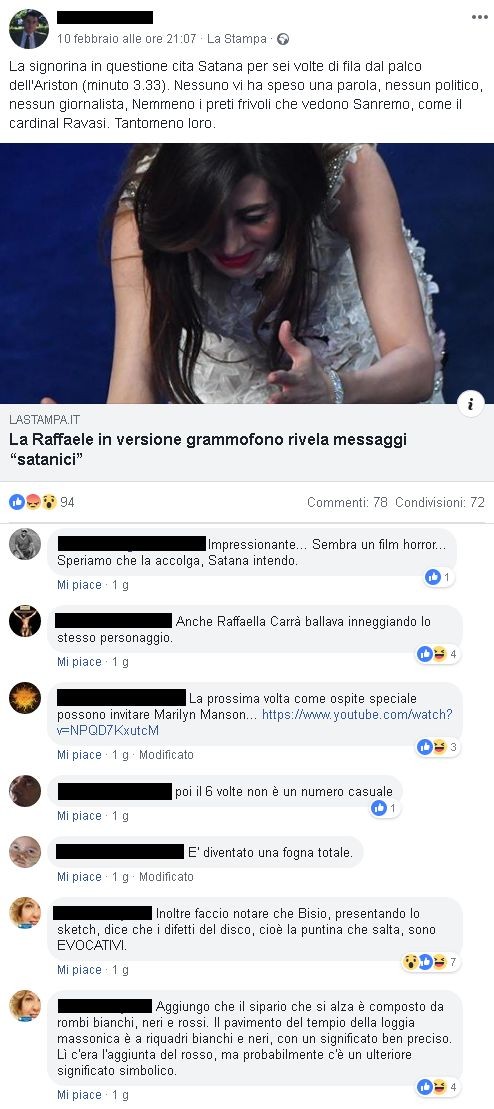Click the public globe privacy icon
Screen dimensions: 494x1109
[x=282, y=40]
